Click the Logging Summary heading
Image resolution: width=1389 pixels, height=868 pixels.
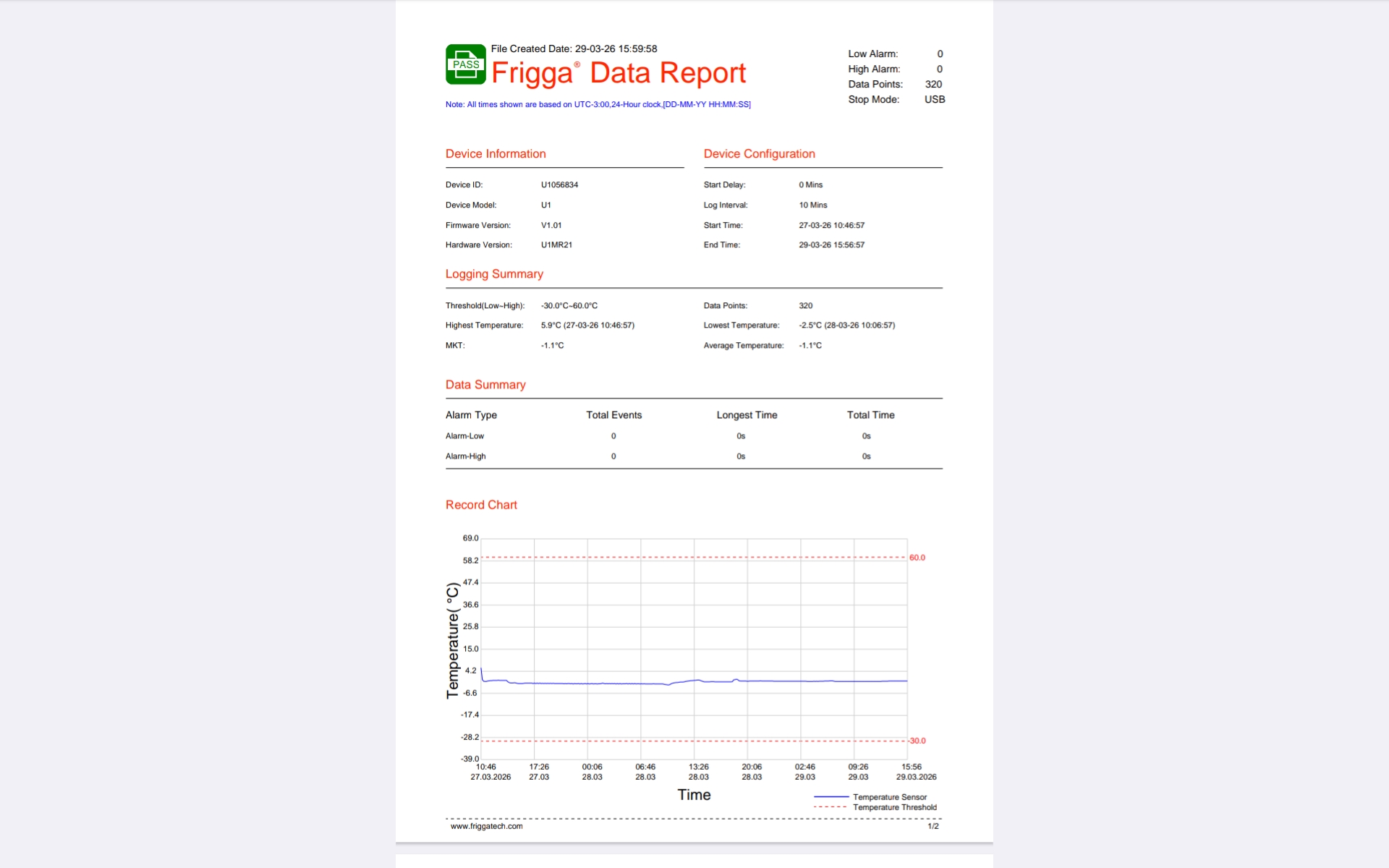[x=494, y=274]
